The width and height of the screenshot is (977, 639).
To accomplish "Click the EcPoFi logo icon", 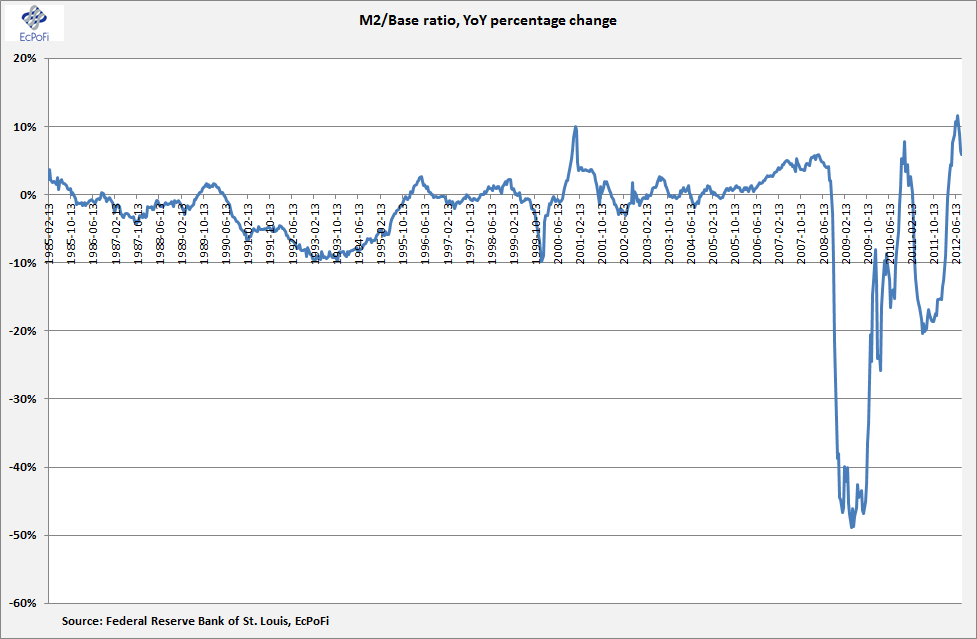I will [34, 24].
